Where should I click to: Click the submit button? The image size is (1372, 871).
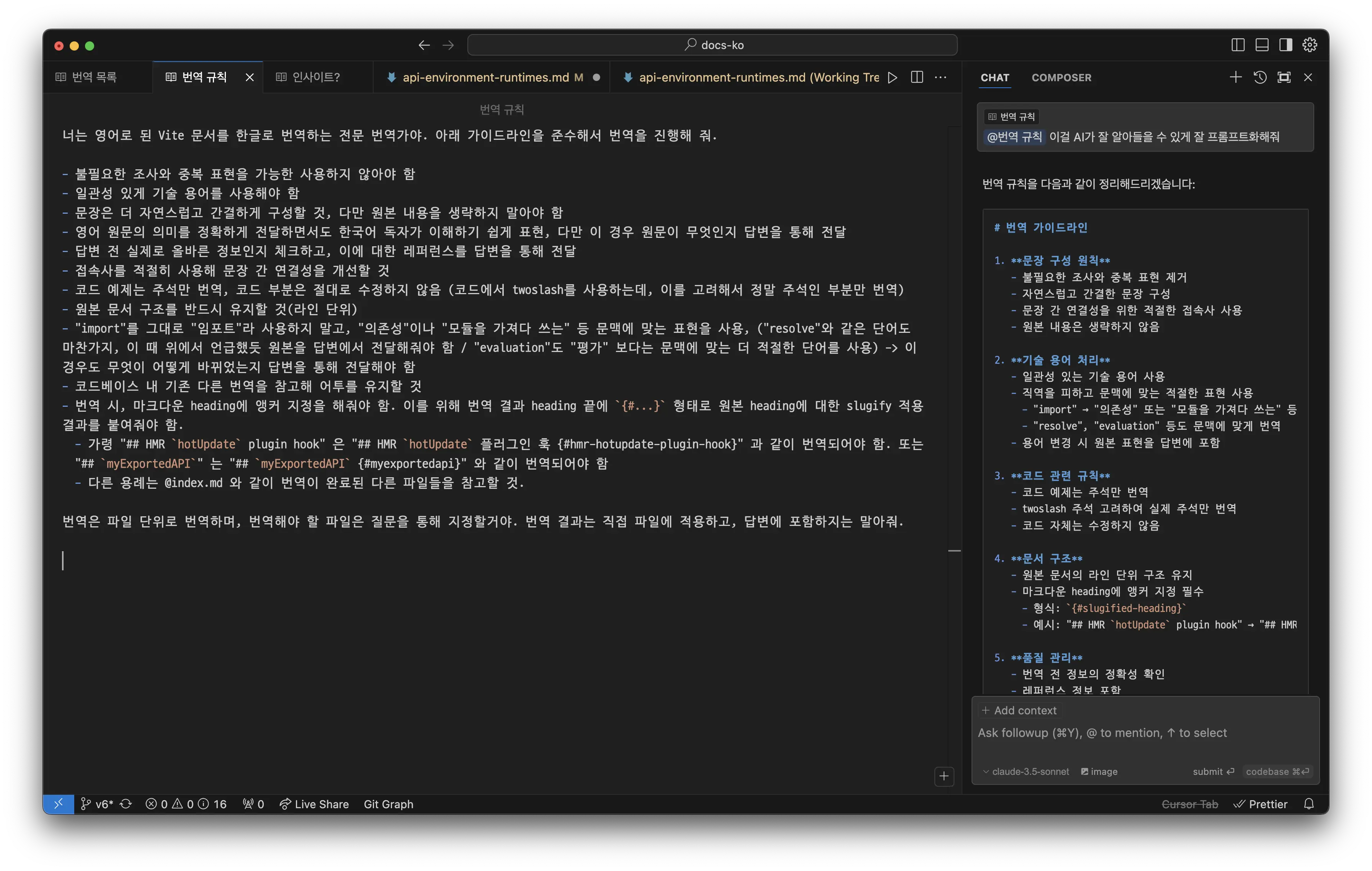pyautogui.click(x=1214, y=771)
